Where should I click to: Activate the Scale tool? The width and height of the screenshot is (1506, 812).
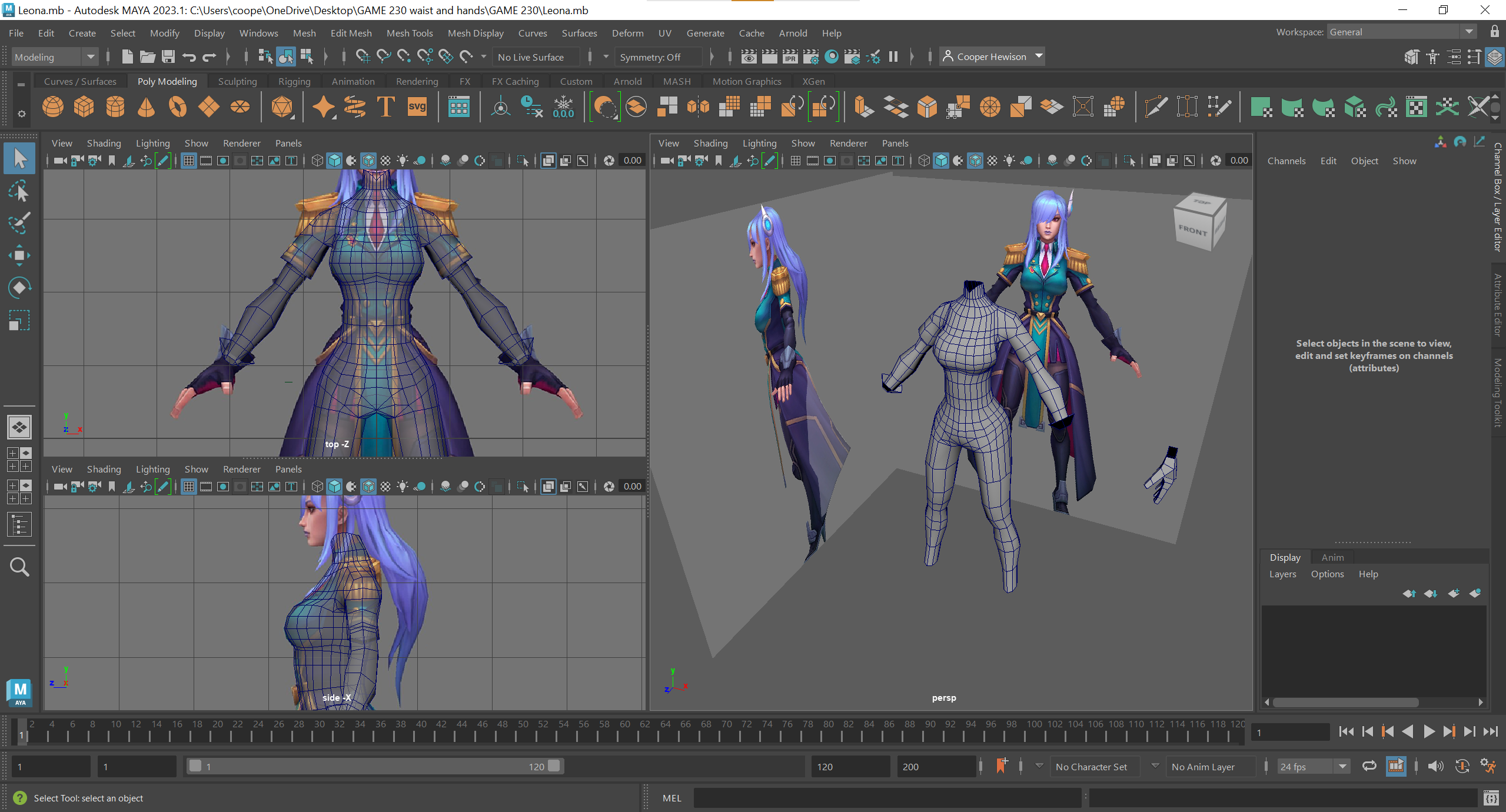[19, 320]
